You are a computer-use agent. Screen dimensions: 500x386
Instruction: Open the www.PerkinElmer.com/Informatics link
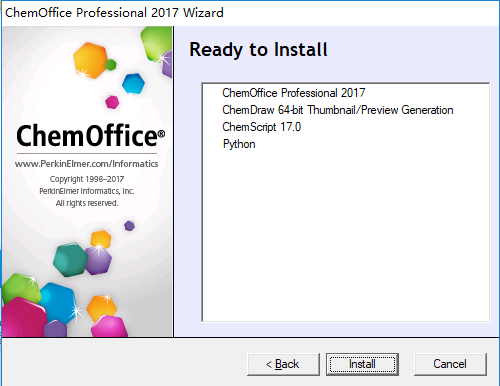coord(86,164)
